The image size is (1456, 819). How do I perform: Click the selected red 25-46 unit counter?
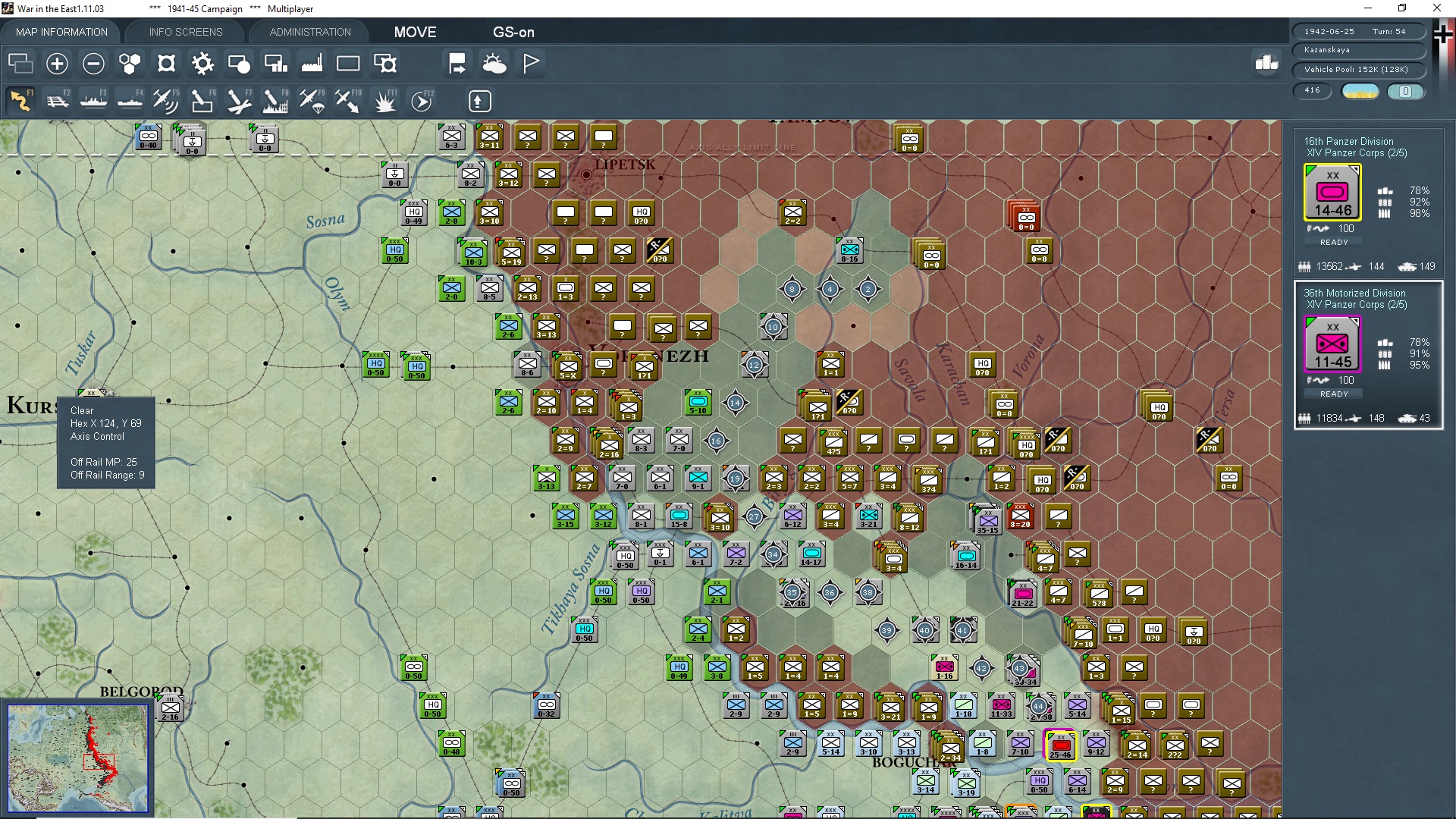pyautogui.click(x=1060, y=745)
